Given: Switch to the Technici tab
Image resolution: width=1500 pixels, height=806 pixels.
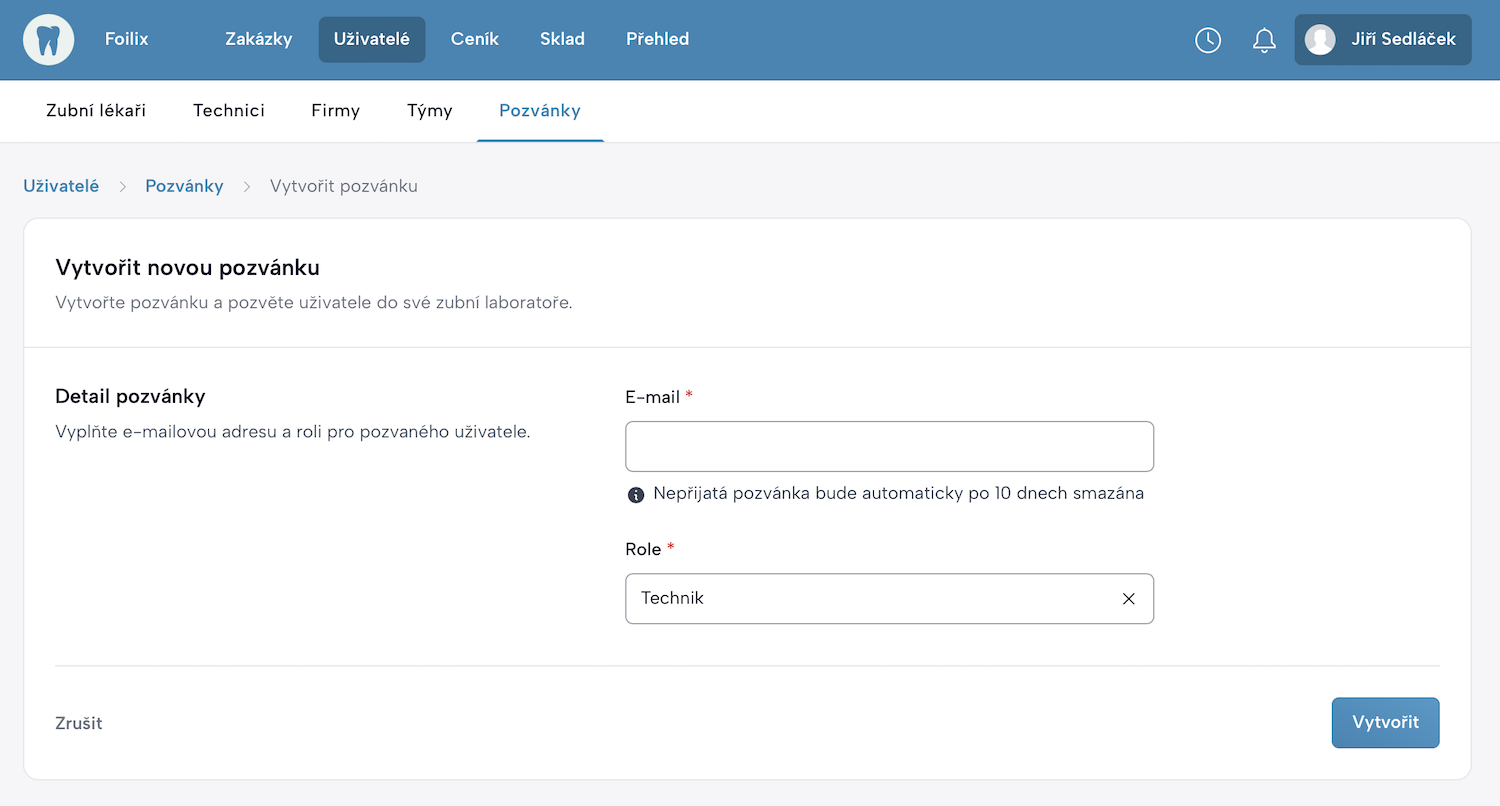Looking at the screenshot, I should [x=229, y=111].
